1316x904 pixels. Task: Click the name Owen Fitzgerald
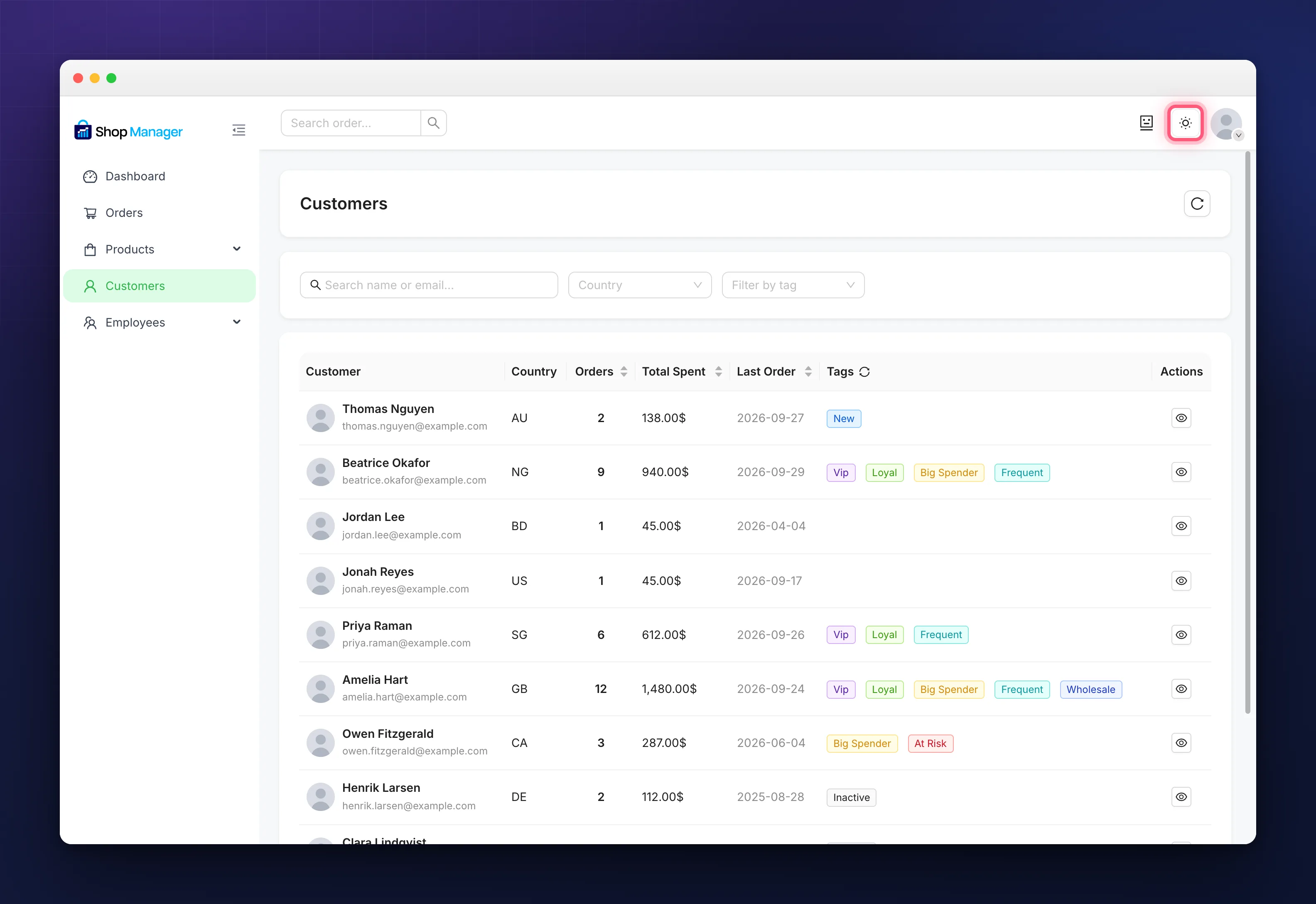387,734
